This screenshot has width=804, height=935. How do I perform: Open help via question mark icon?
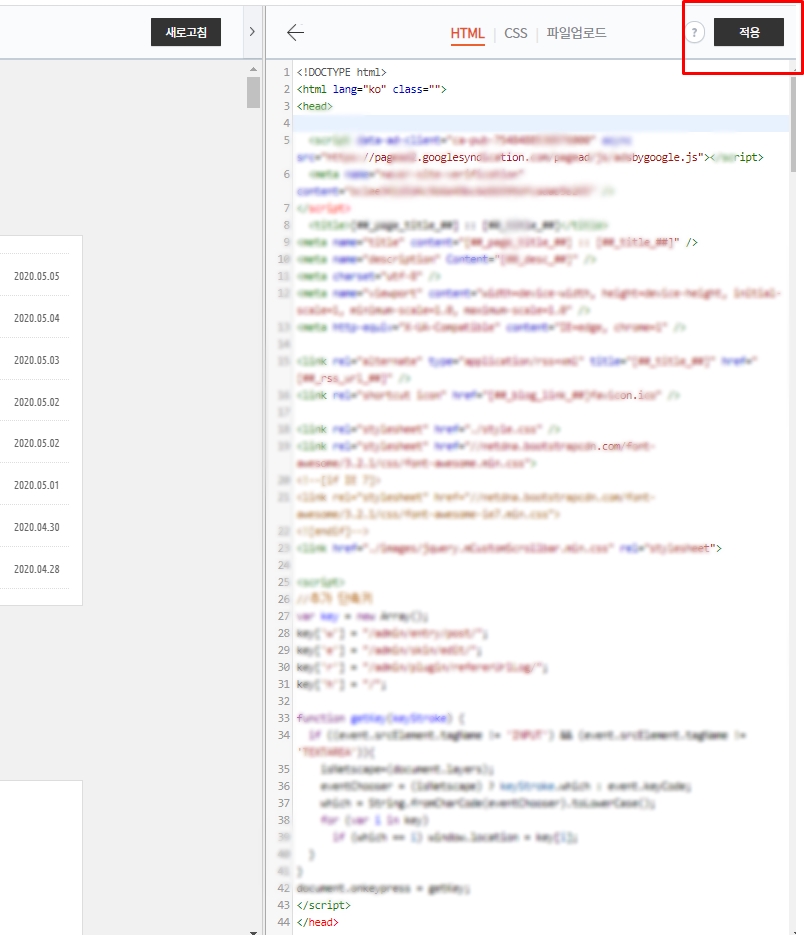tap(694, 32)
